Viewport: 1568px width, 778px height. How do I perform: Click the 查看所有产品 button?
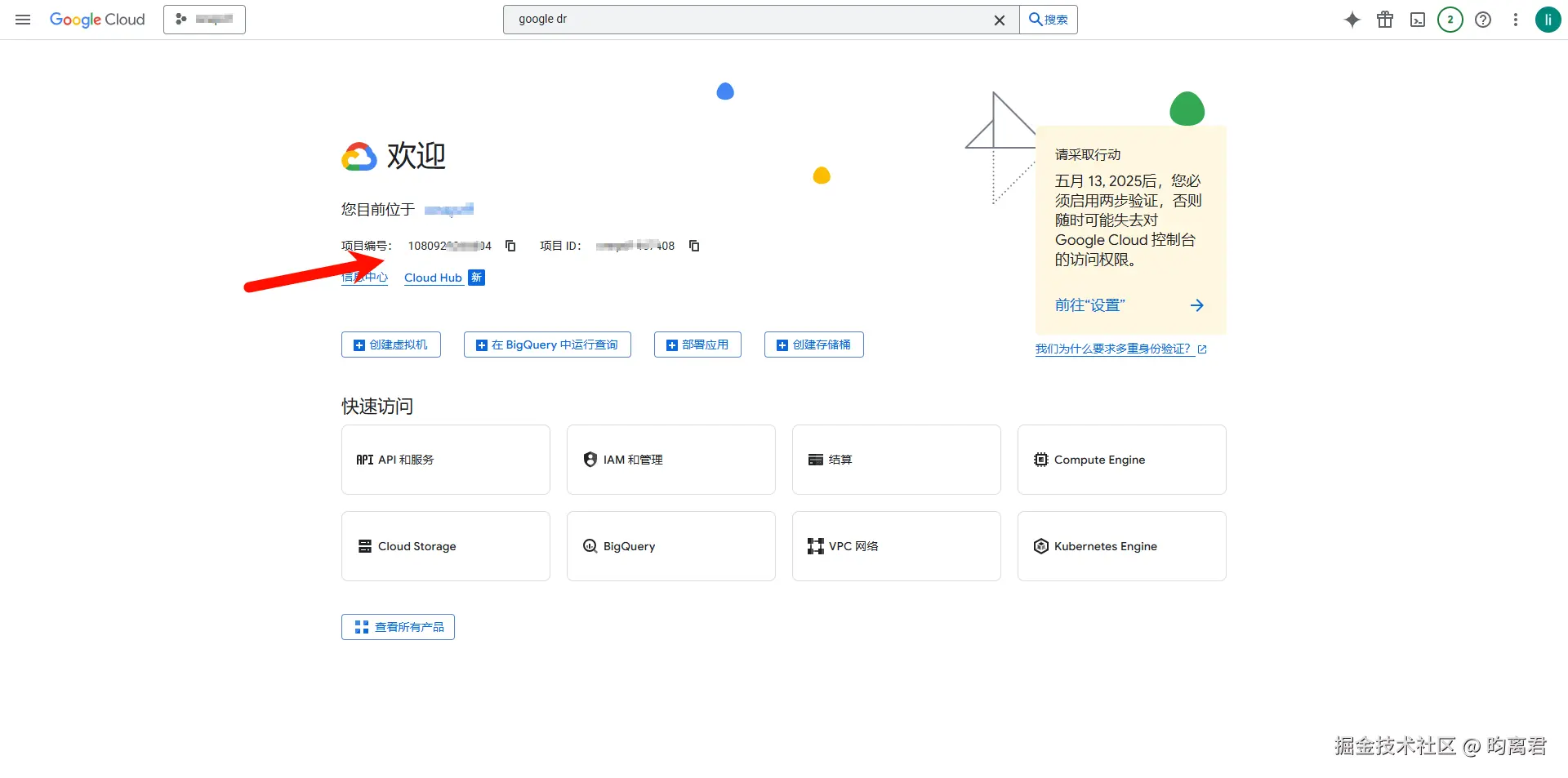398,626
